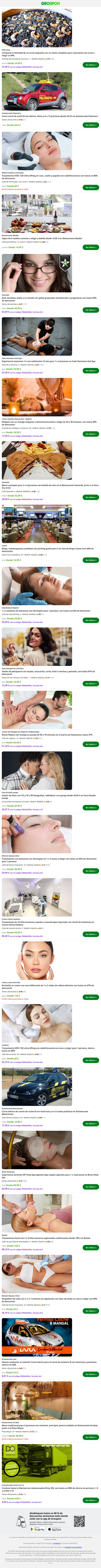Image resolution: width=101 pixels, height=1568 pixels.
Task: Open 'Ver oferta' for Autoescuela Palomero deal
Action: click(x=91, y=125)
